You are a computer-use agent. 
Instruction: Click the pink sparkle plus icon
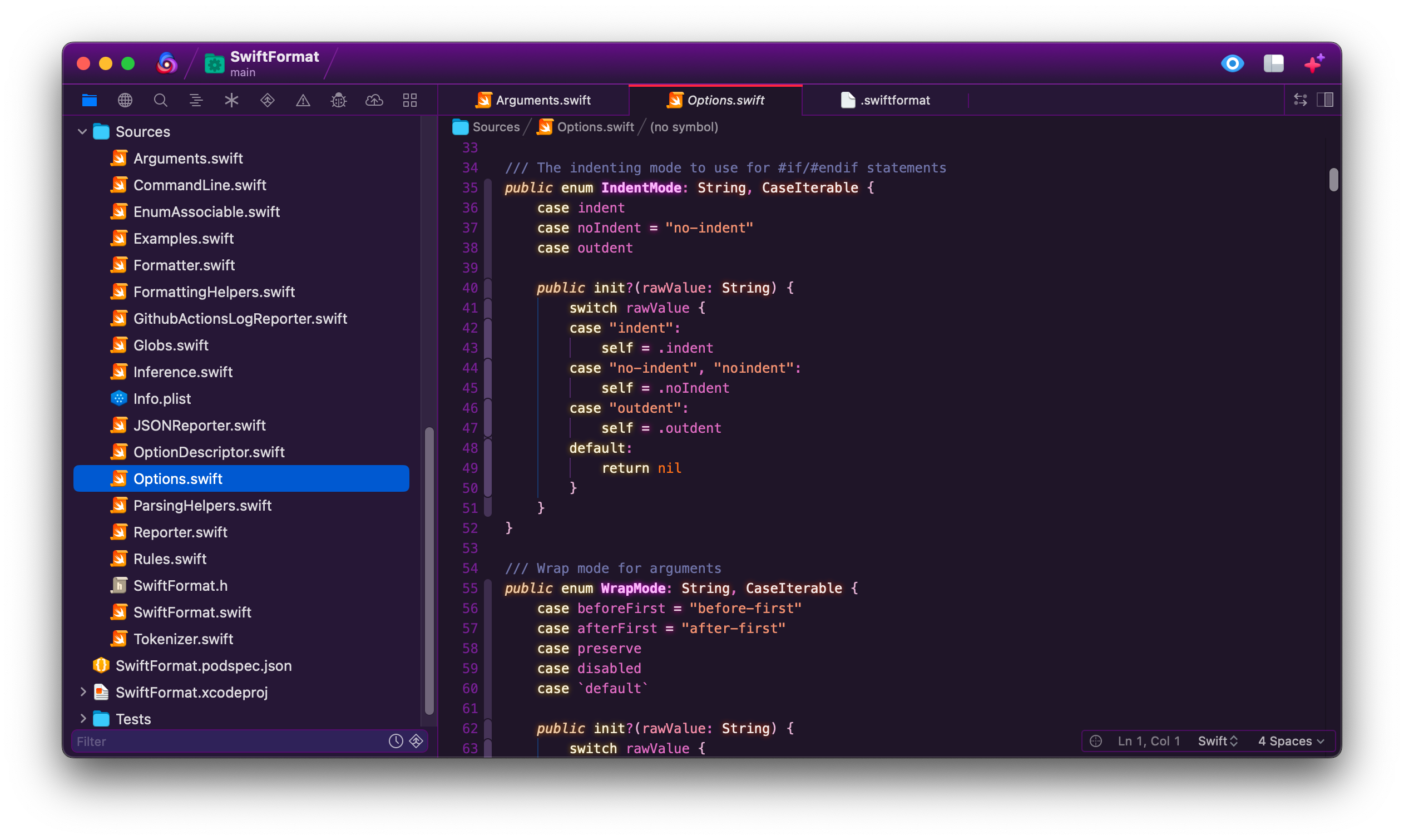pos(1314,63)
